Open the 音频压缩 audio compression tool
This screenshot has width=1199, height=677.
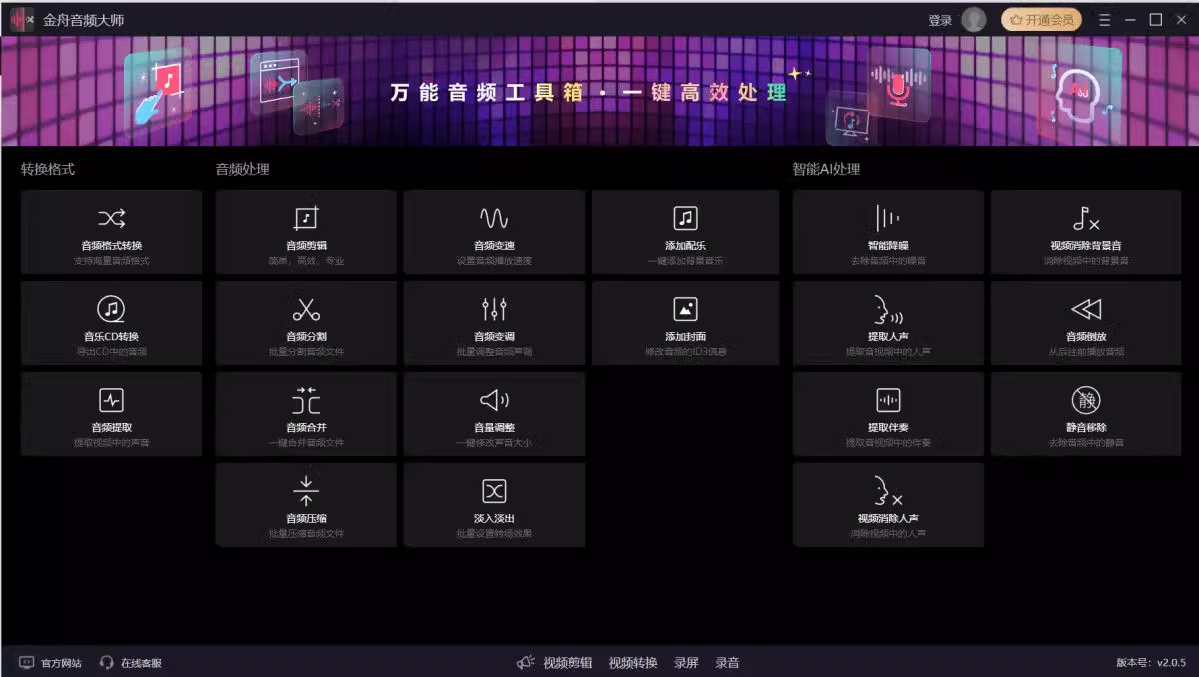(x=306, y=505)
